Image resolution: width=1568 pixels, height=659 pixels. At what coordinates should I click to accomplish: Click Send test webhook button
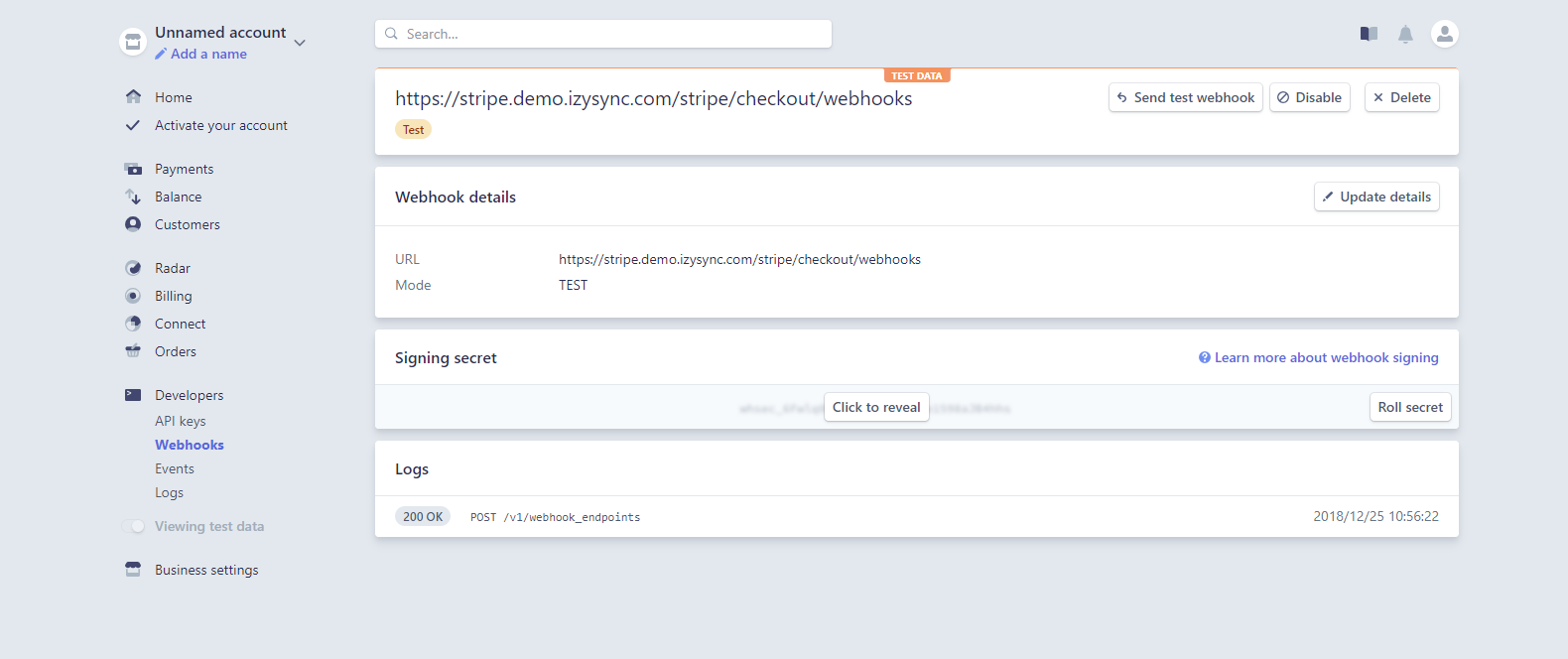click(x=1186, y=97)
